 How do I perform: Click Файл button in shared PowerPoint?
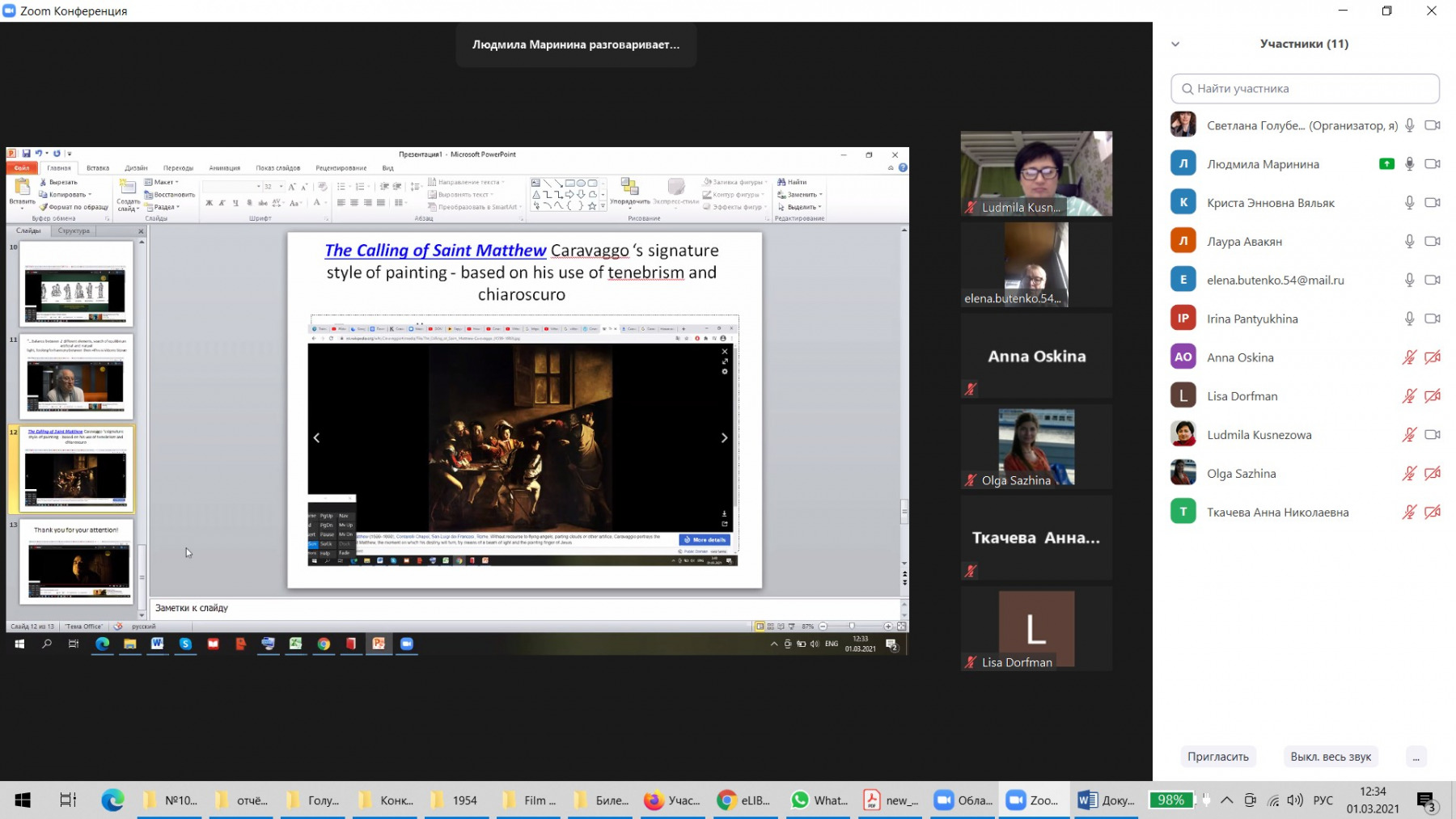pos(22,168)
